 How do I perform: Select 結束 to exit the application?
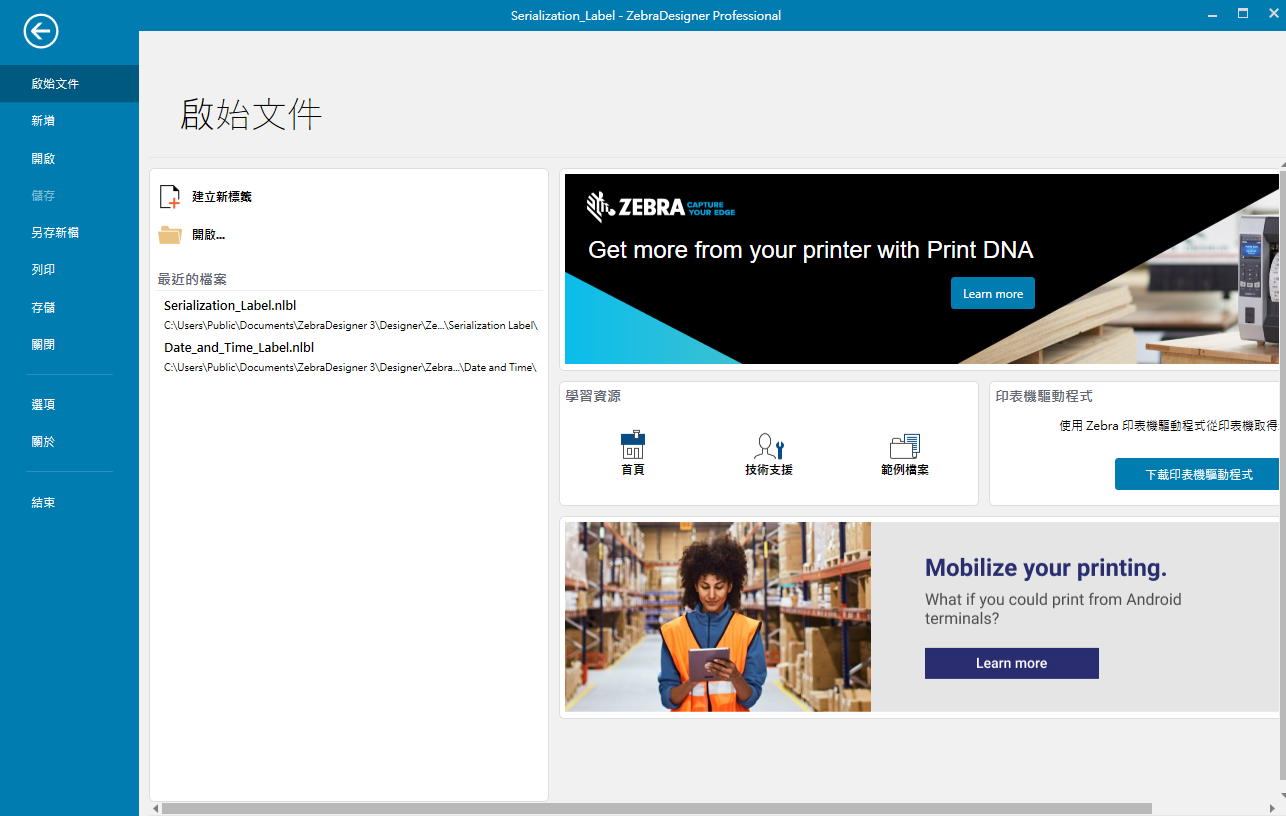point(69,503)
